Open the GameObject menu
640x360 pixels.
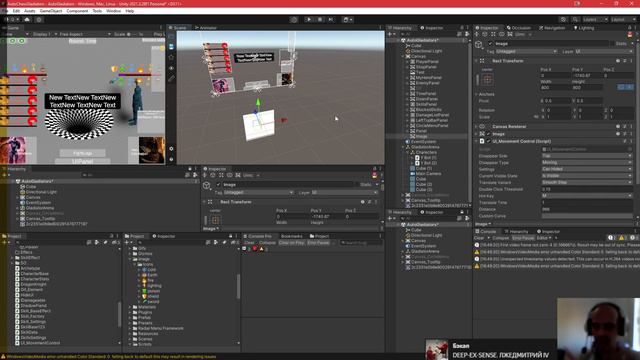51,11
